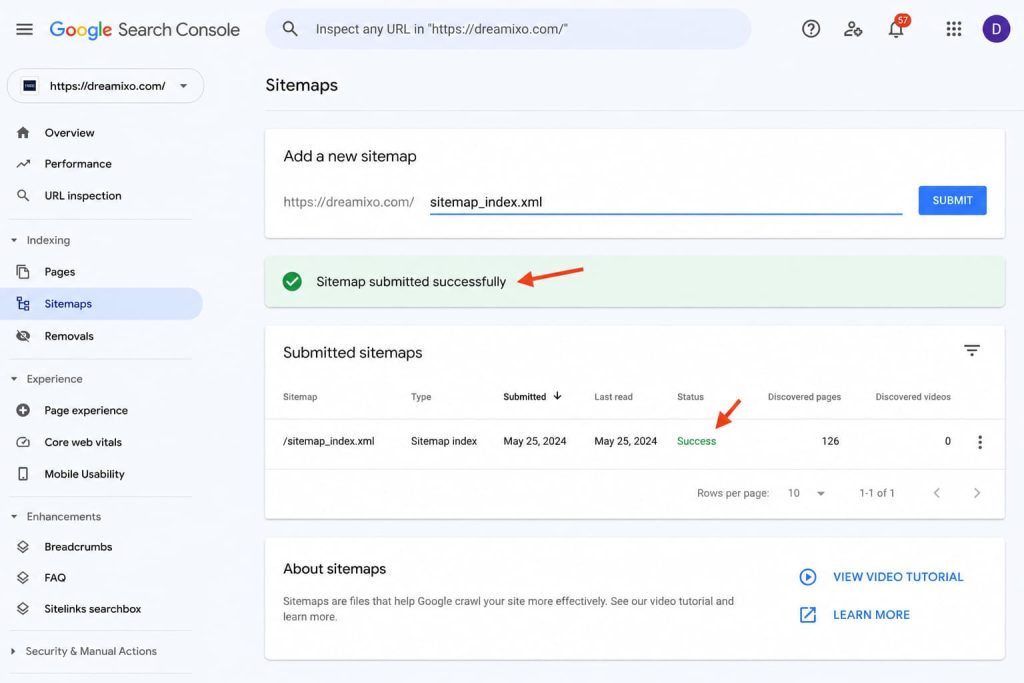Open the Help question mark icon
1024x683 pixels.
(810, 29)
